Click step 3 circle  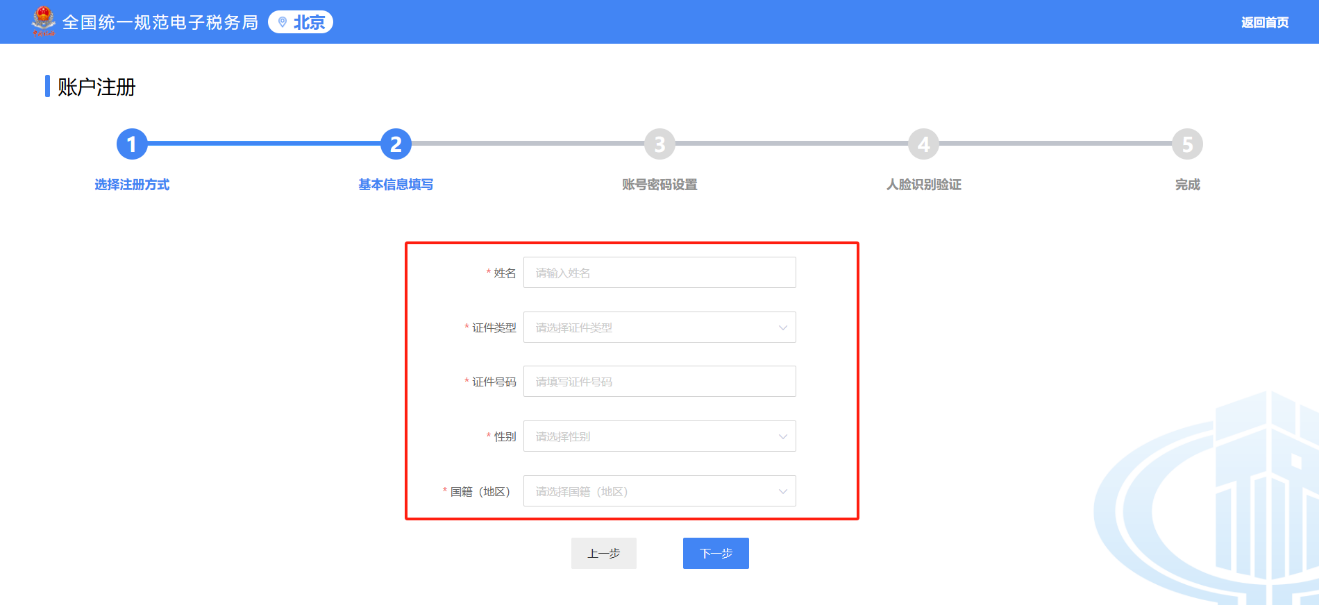point(659,145)
